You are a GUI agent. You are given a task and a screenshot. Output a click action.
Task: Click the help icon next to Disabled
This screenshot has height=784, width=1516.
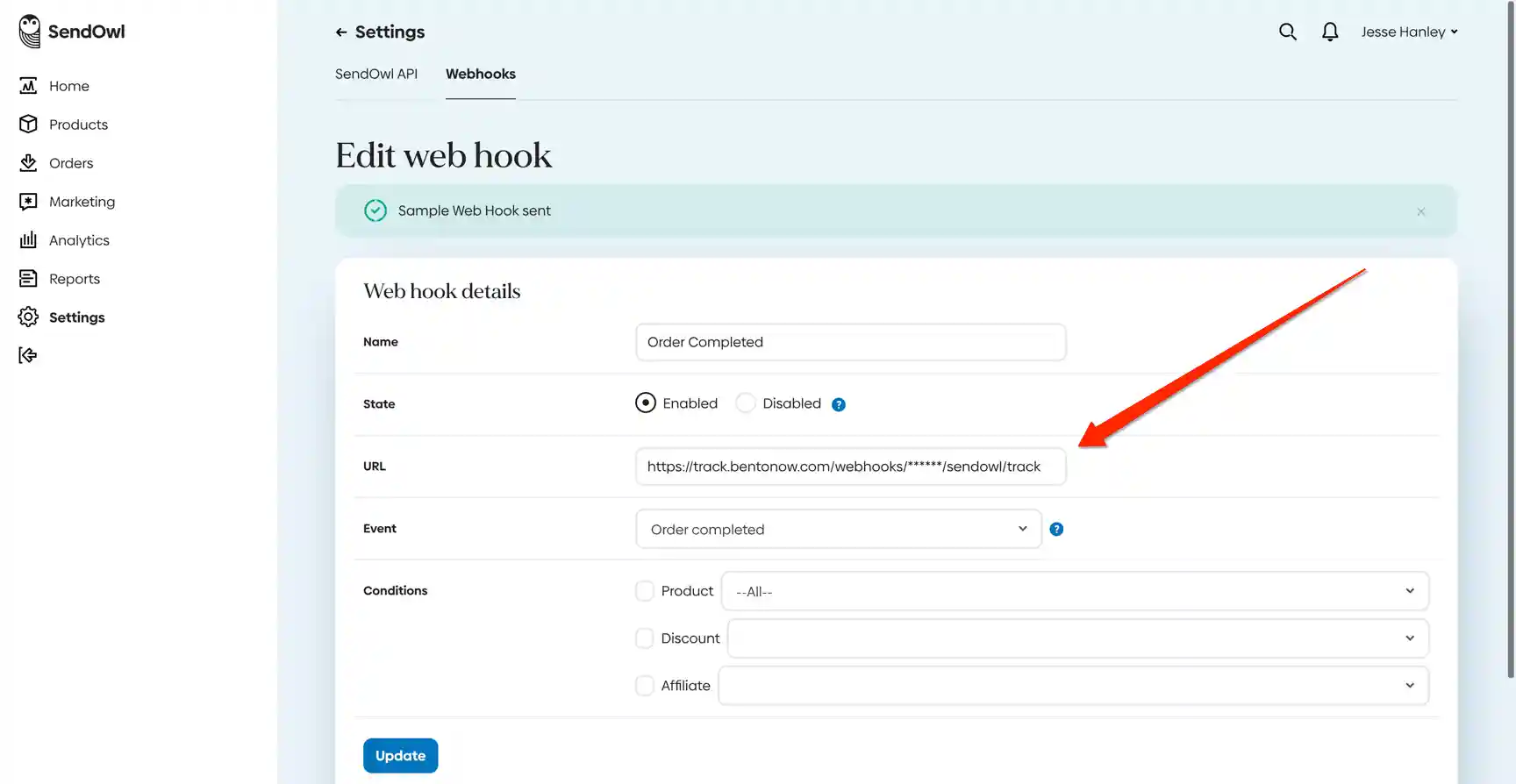(838, 404)
